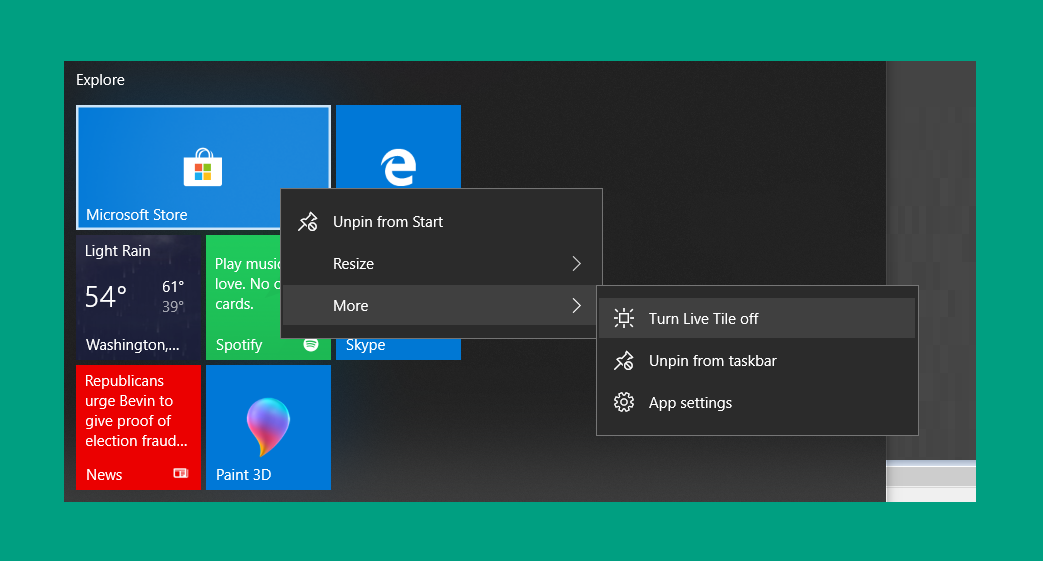Expand the Resize chevron arrow
Viewport: 1043px width, 561px height.
(x=577, y=264)
